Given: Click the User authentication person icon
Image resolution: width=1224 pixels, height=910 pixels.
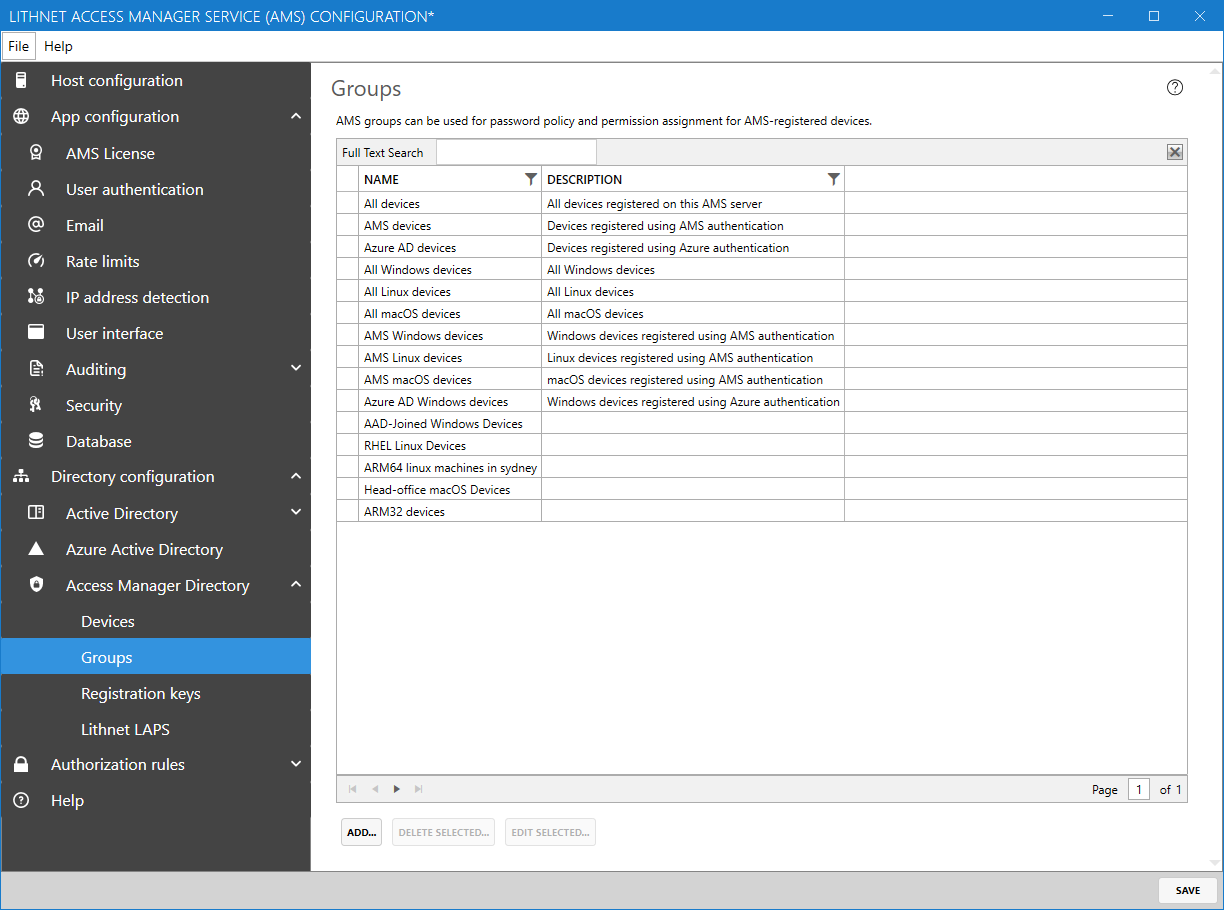Looking at the screenshot, I should click(36, 189).
